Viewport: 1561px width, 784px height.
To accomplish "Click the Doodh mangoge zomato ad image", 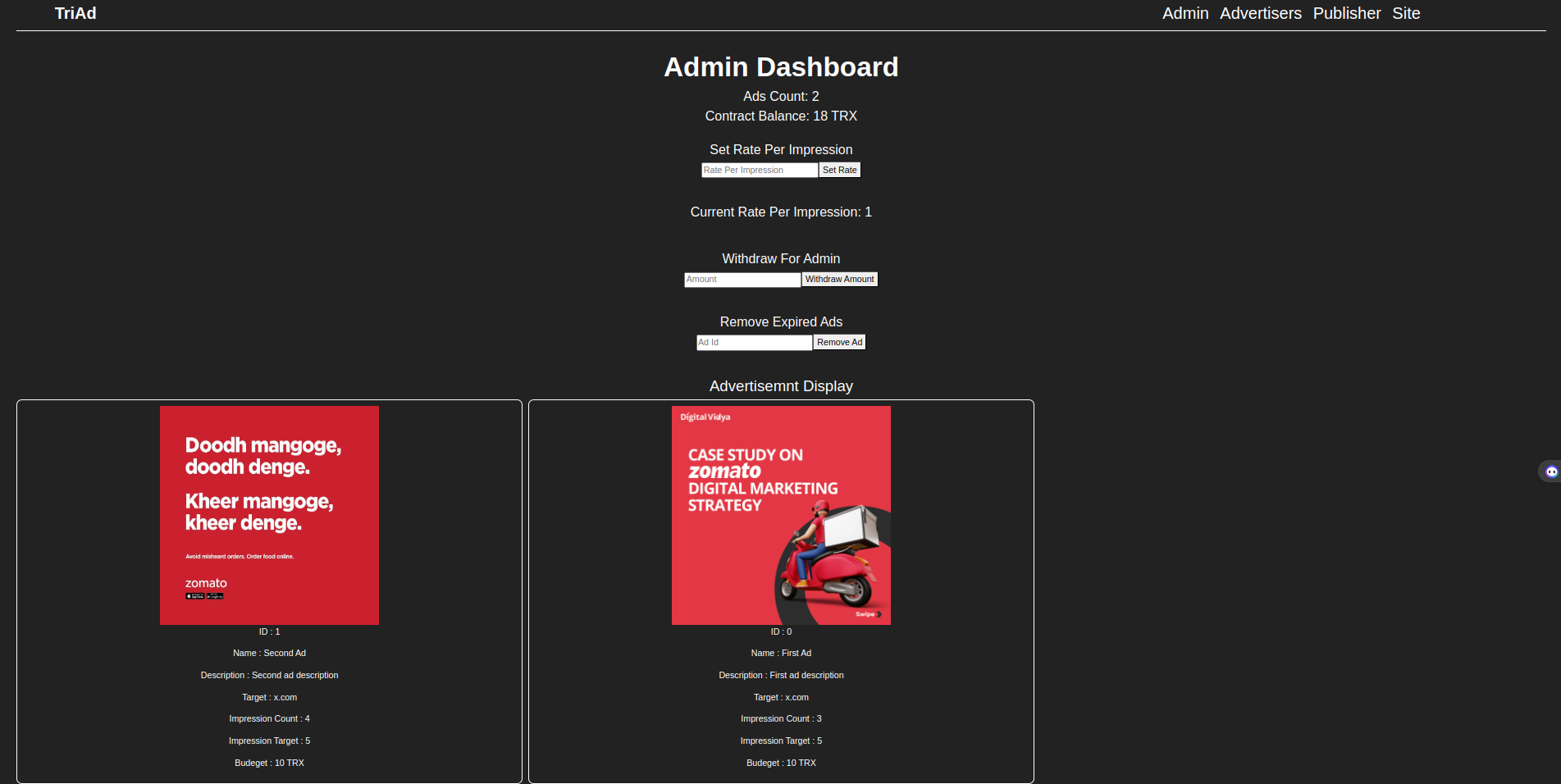I will (x=269, y=515).
